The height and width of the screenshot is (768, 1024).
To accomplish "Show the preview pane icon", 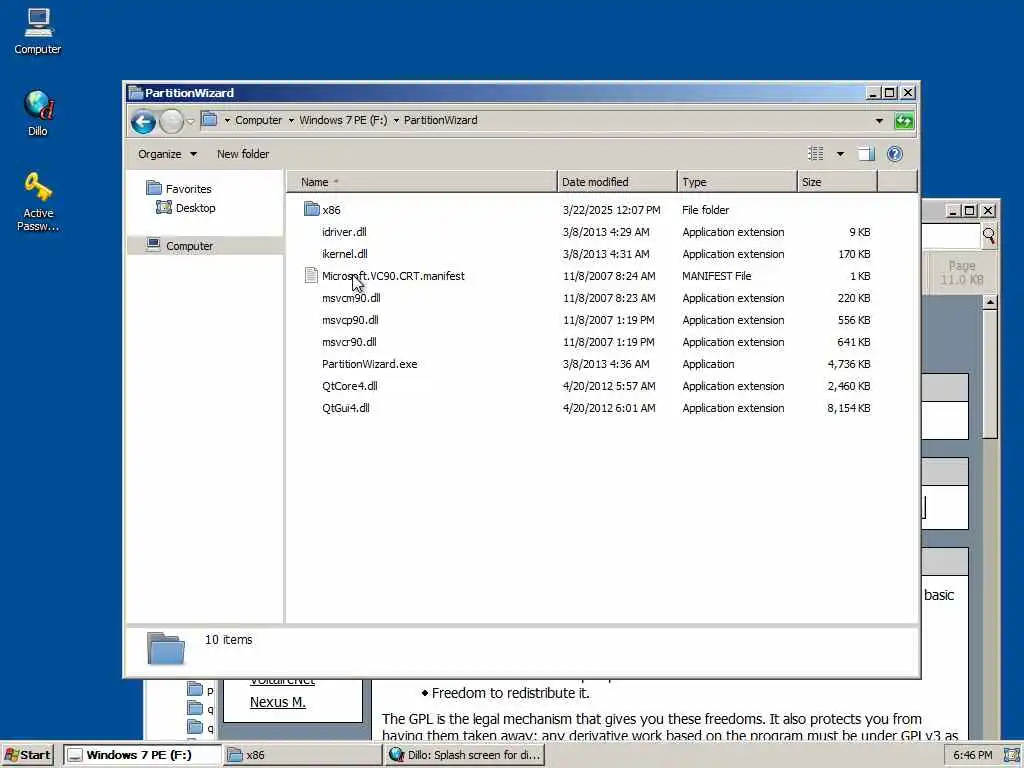I will coord(866,154).
